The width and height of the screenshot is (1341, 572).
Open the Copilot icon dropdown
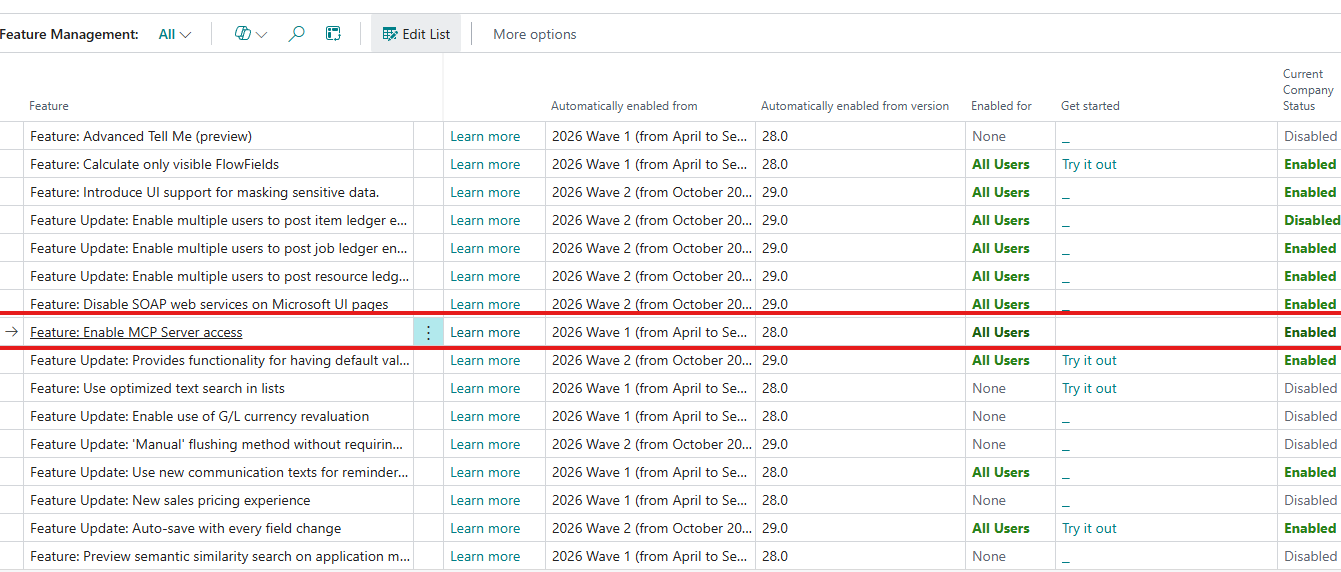[250, 34]
